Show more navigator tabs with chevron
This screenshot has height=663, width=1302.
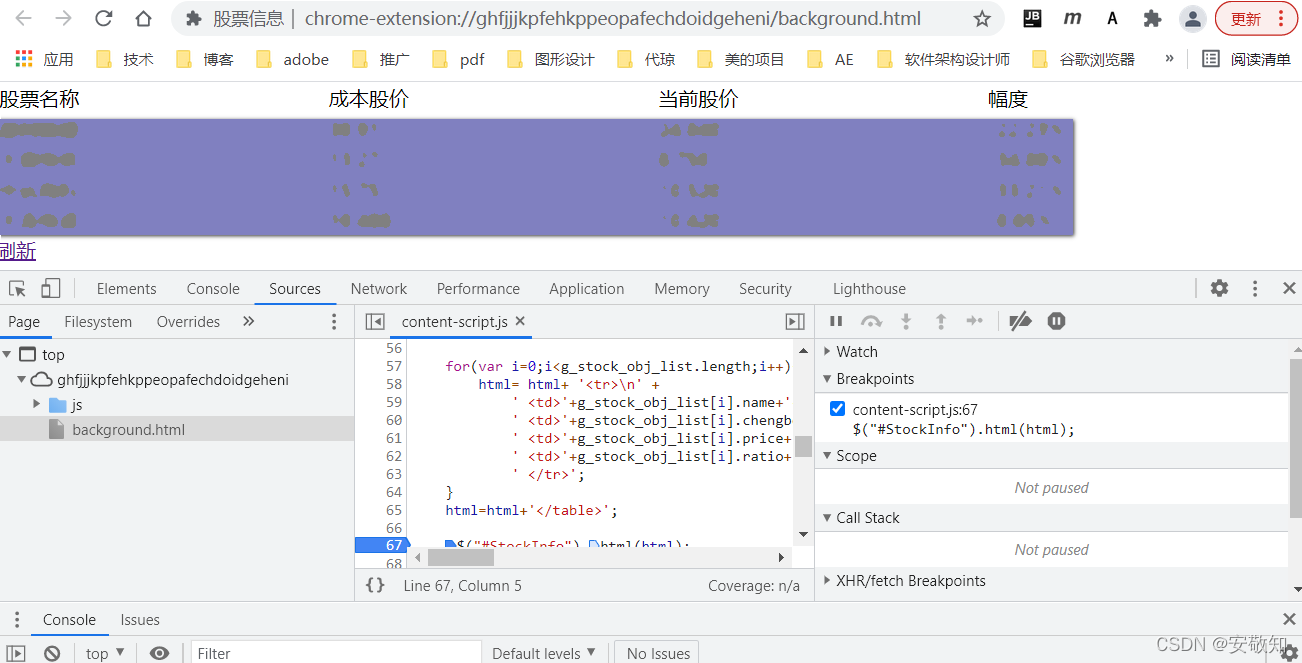click(249, 321)
